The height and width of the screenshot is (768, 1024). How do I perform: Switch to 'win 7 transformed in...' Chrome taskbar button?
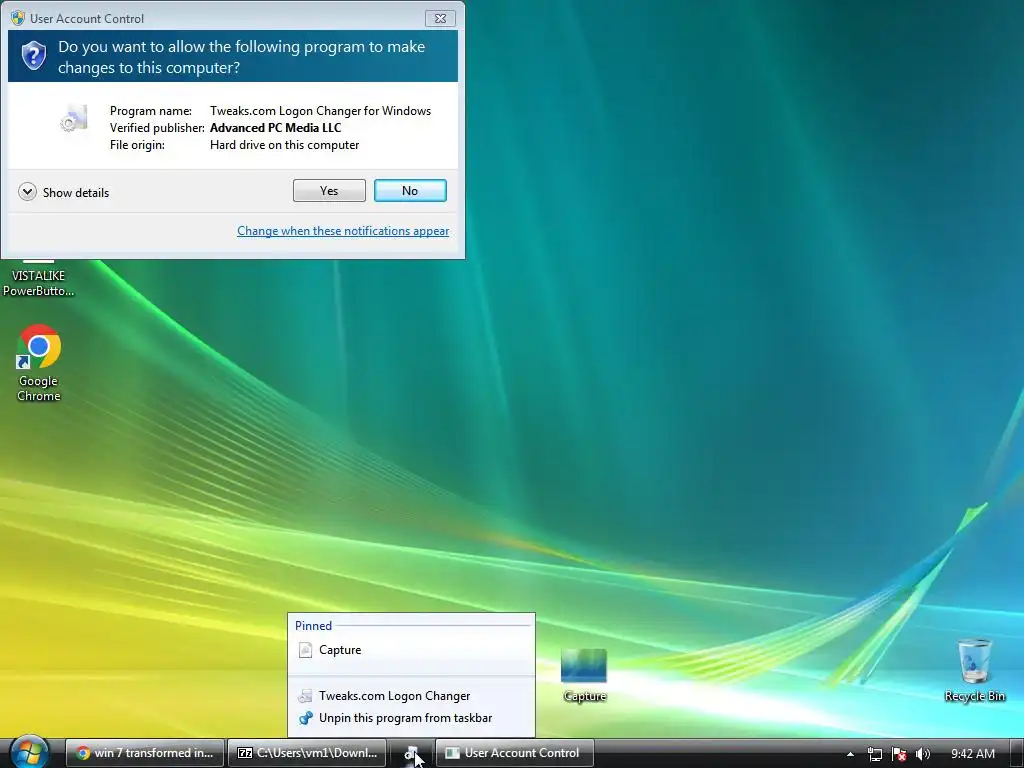click(145, 753)
